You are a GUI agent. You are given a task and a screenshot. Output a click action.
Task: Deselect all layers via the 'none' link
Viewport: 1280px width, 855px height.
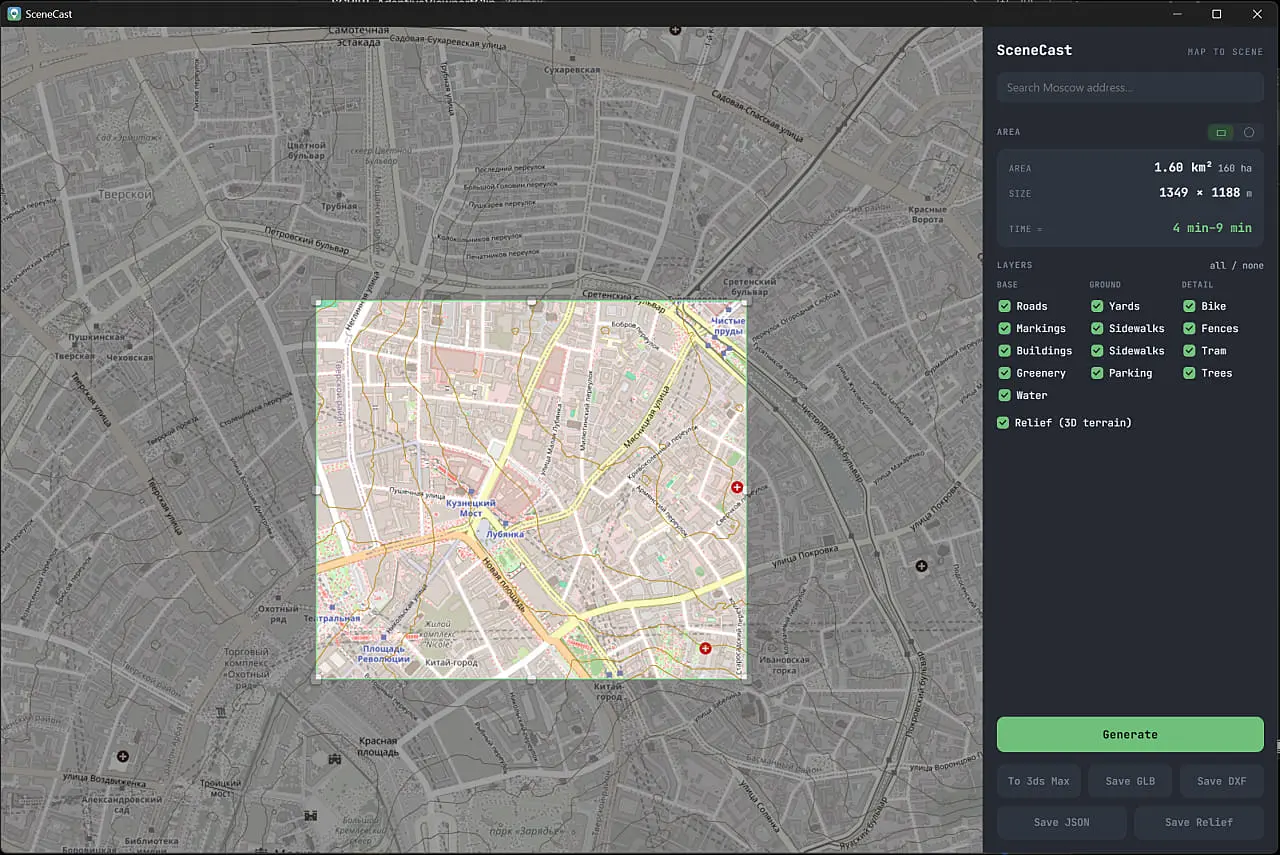(1253, 266)
